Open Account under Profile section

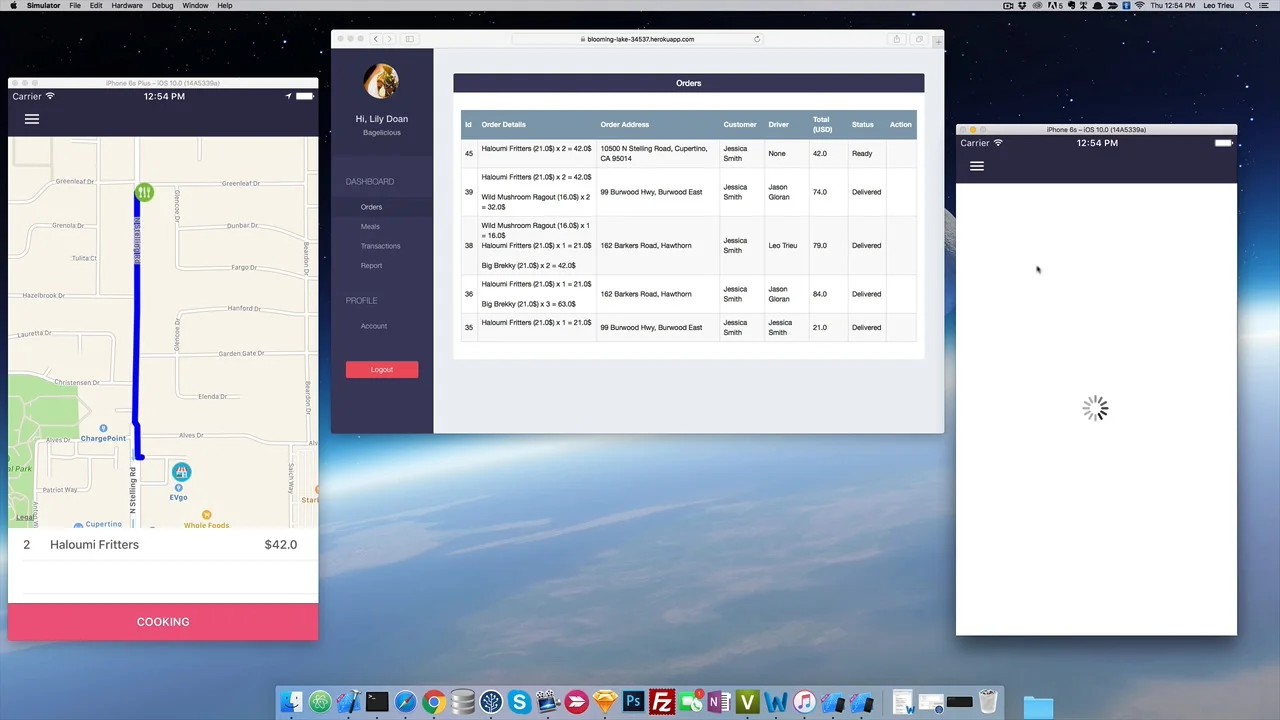click(x=373, y=326)
